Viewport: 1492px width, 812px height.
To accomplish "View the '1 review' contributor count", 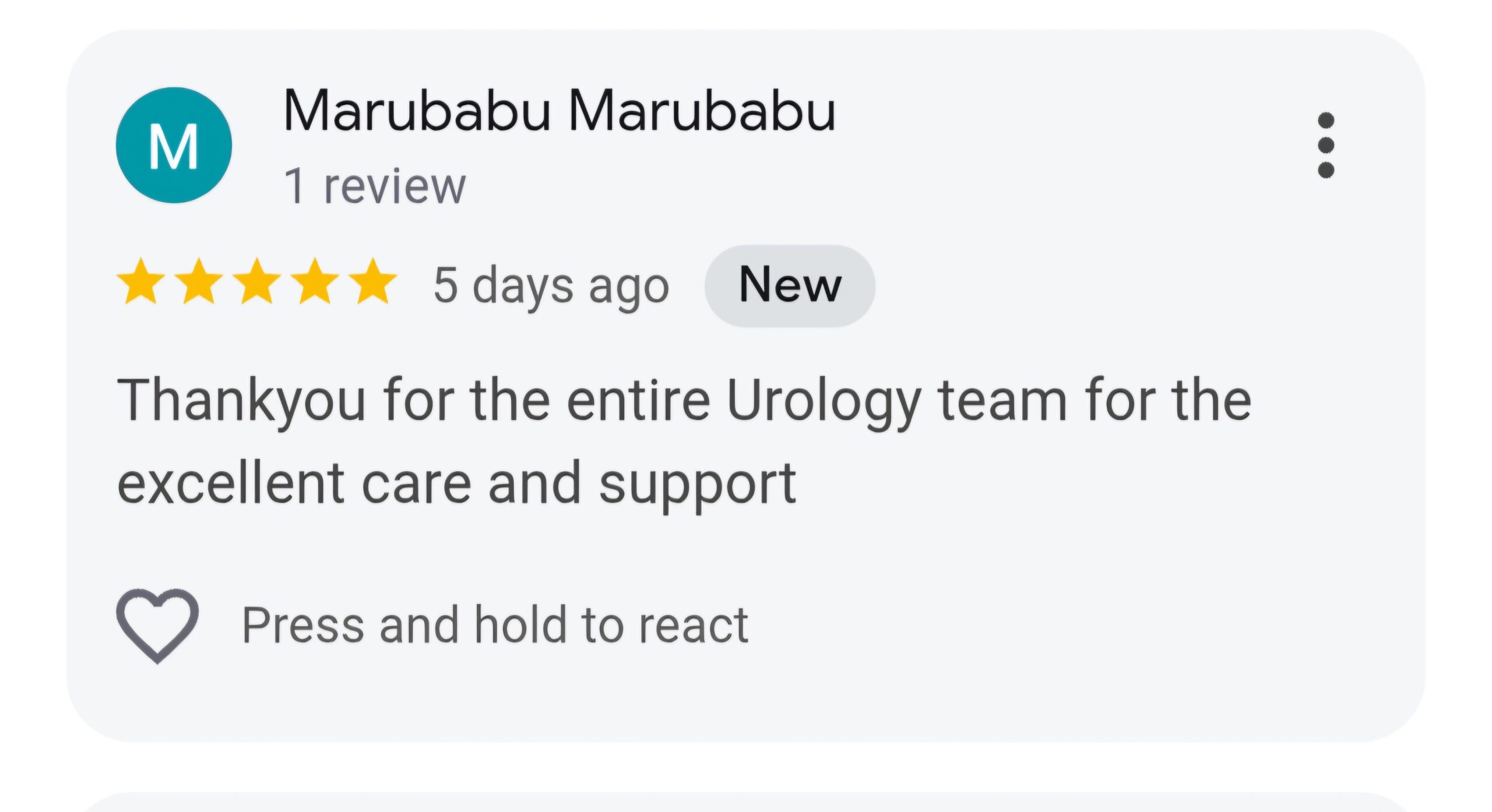I will pos(375,186).
